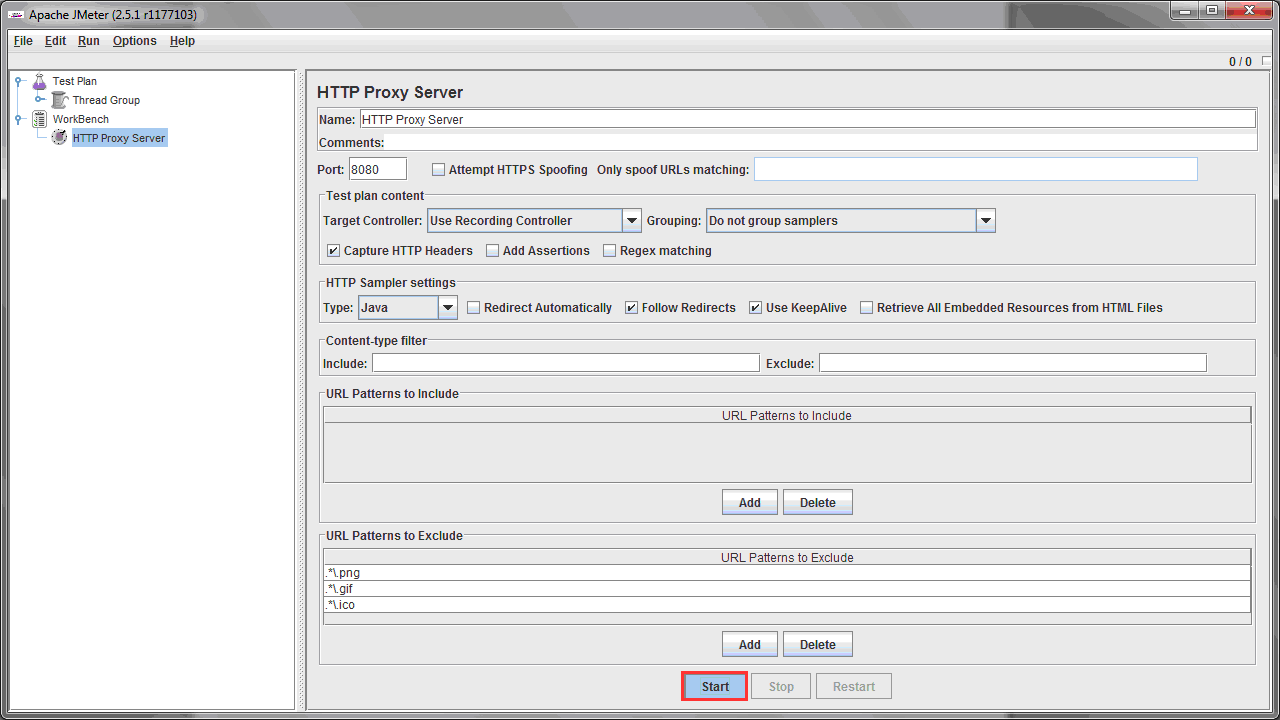Click the Restart proxy button

[x=854, y=687]
